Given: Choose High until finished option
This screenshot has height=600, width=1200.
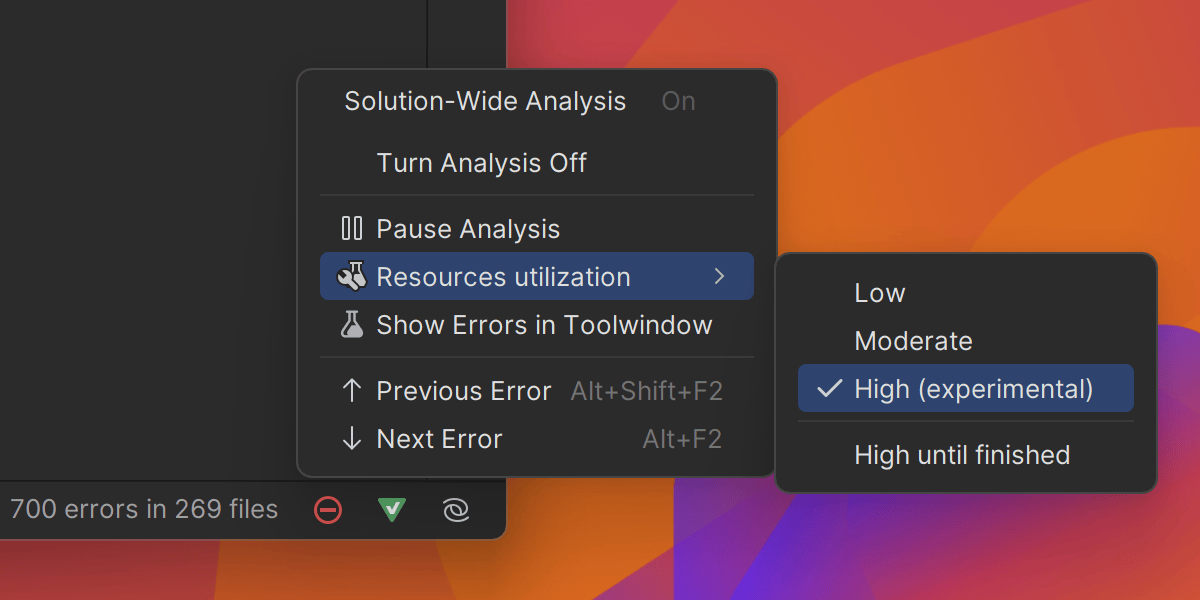Looking at the screenshot, I should [x=962, y=455].
